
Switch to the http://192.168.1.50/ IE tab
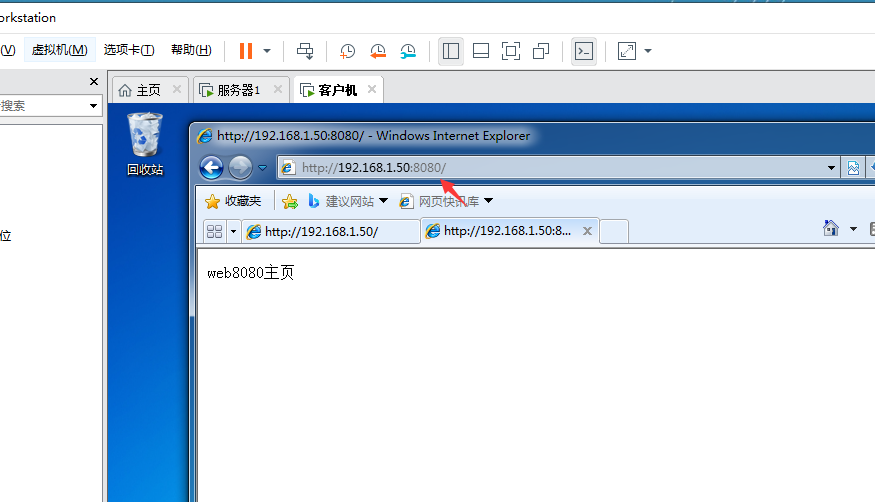click(x=331, y=231)
